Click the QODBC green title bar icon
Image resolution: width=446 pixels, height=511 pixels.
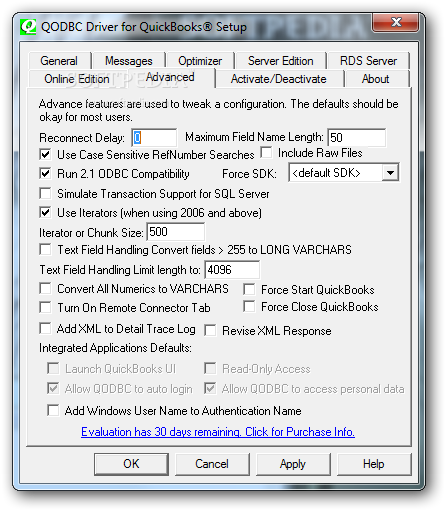(x=28, y=27)
